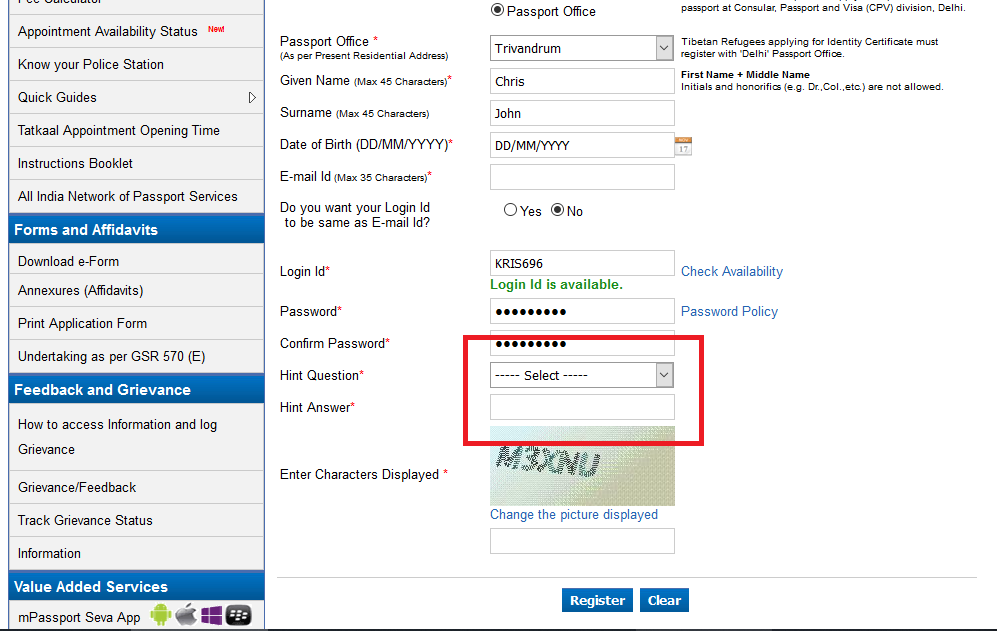Screen dimensions: 997x631
Task: Open the calendar date picker icon
Action: 683,146
